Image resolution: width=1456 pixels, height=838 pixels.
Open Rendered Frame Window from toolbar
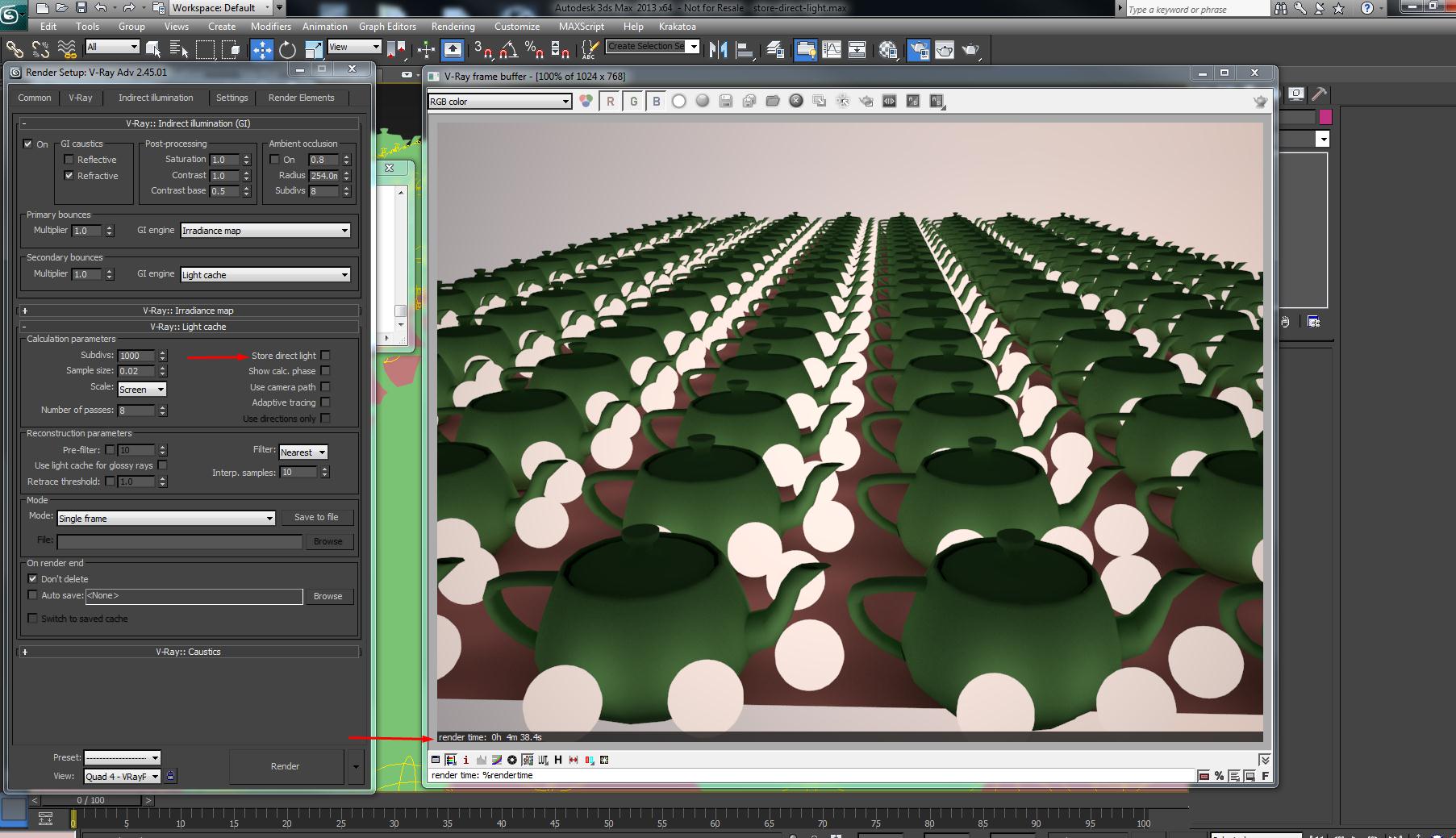945,50
